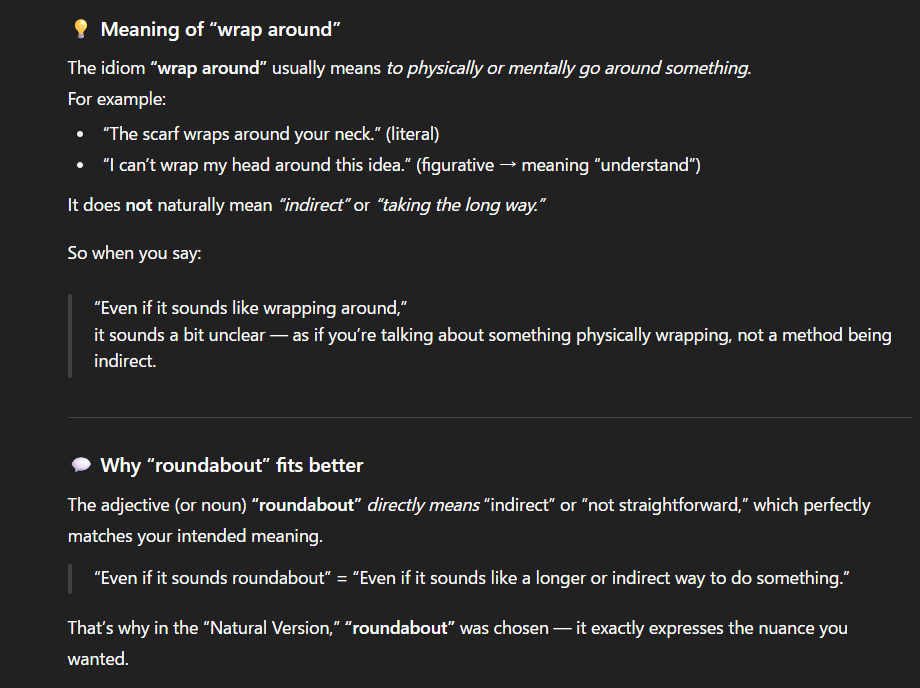Click the arrow symbol in the figurative example
Viewport: 920px width, 688px height.
coord(507,165)
